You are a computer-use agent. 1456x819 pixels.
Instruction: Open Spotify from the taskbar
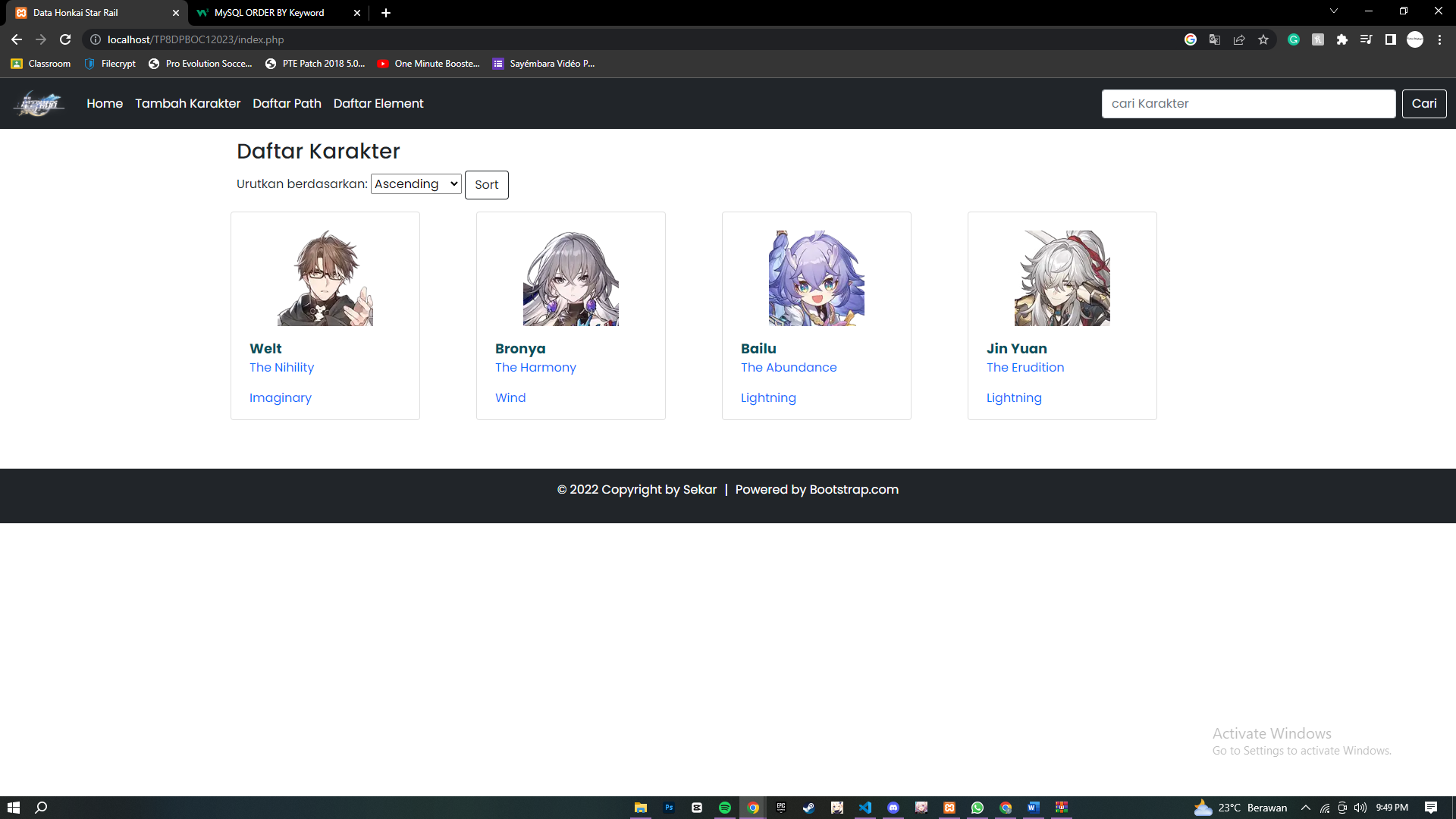(725, 808)
